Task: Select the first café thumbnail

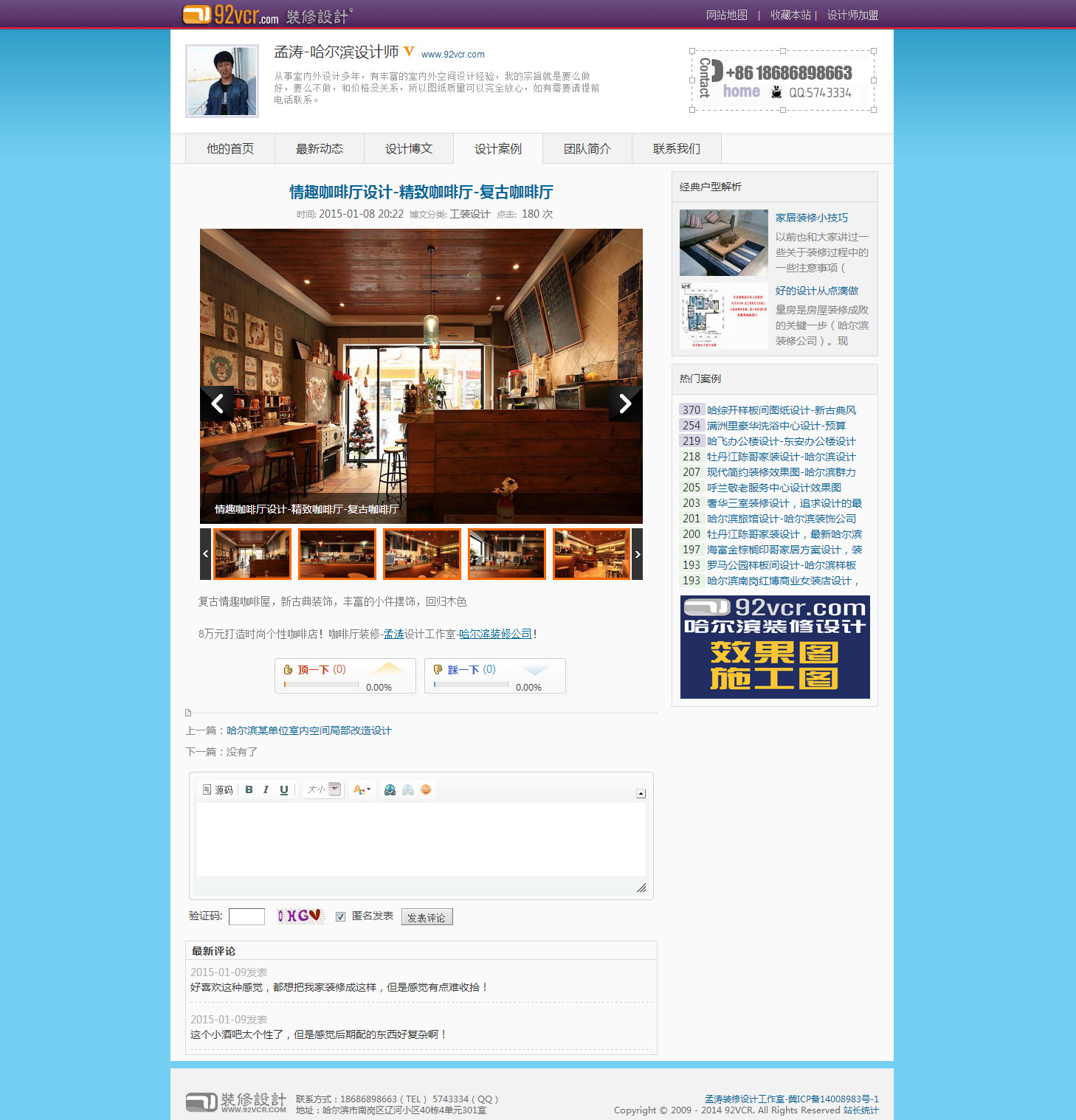Action: 252,554
